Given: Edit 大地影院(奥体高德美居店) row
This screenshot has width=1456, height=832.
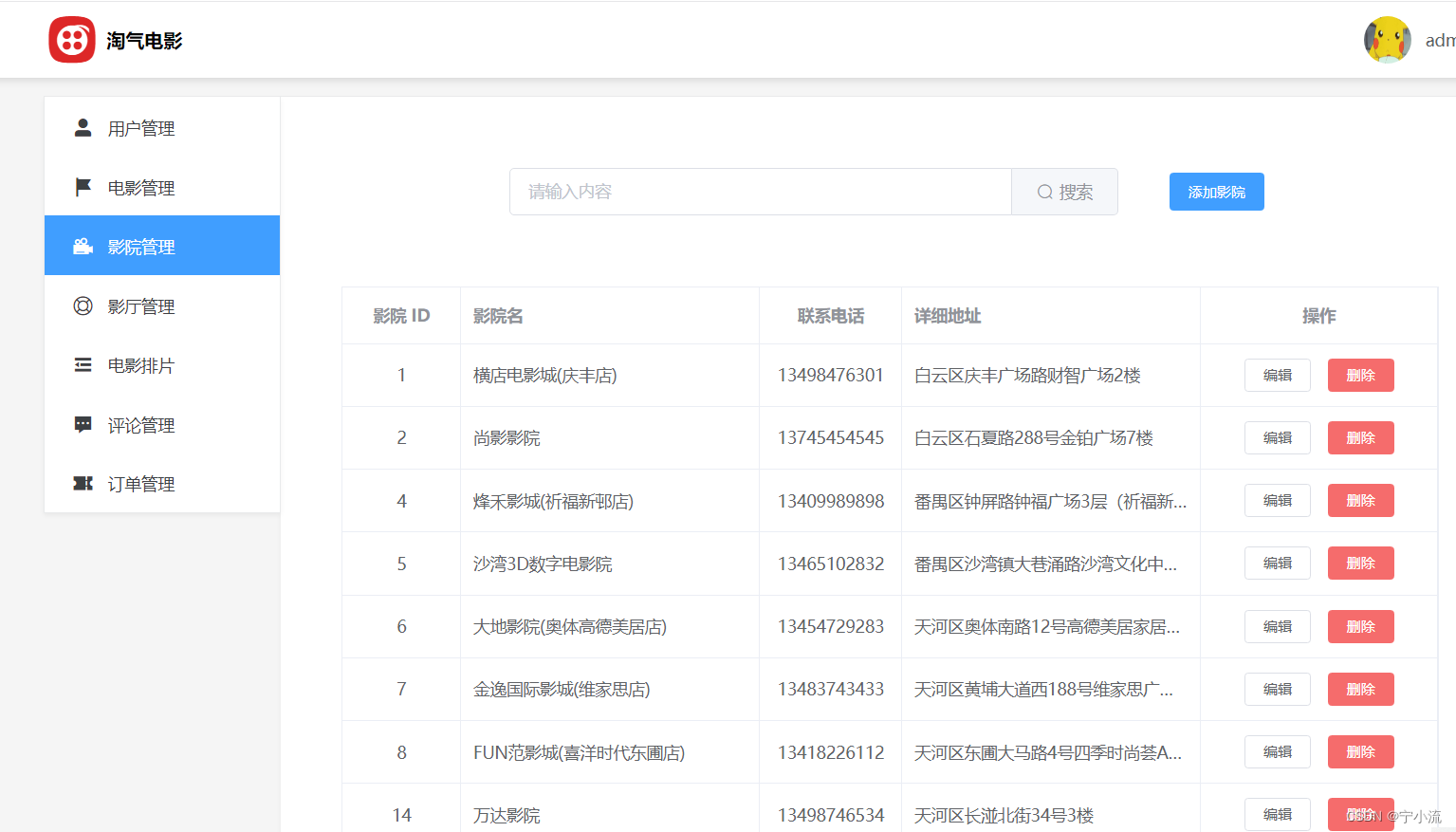Looking at the screenshot, I should 1277,626.
